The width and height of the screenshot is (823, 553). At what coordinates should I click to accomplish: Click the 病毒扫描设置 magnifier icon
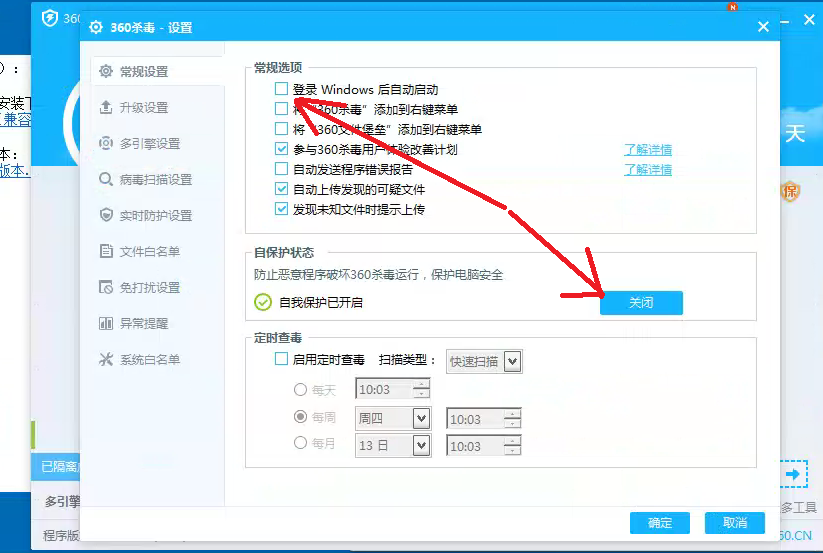point(106,179)
